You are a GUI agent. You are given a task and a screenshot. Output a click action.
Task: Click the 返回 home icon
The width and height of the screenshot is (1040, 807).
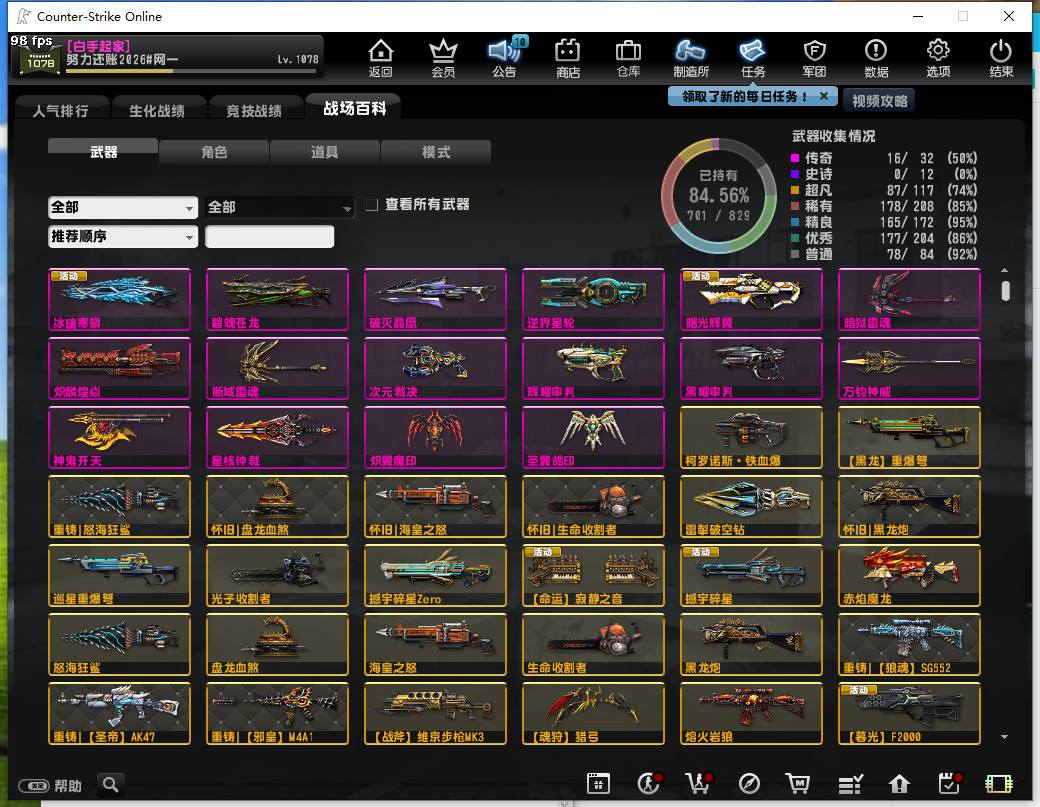click(381, 58)
